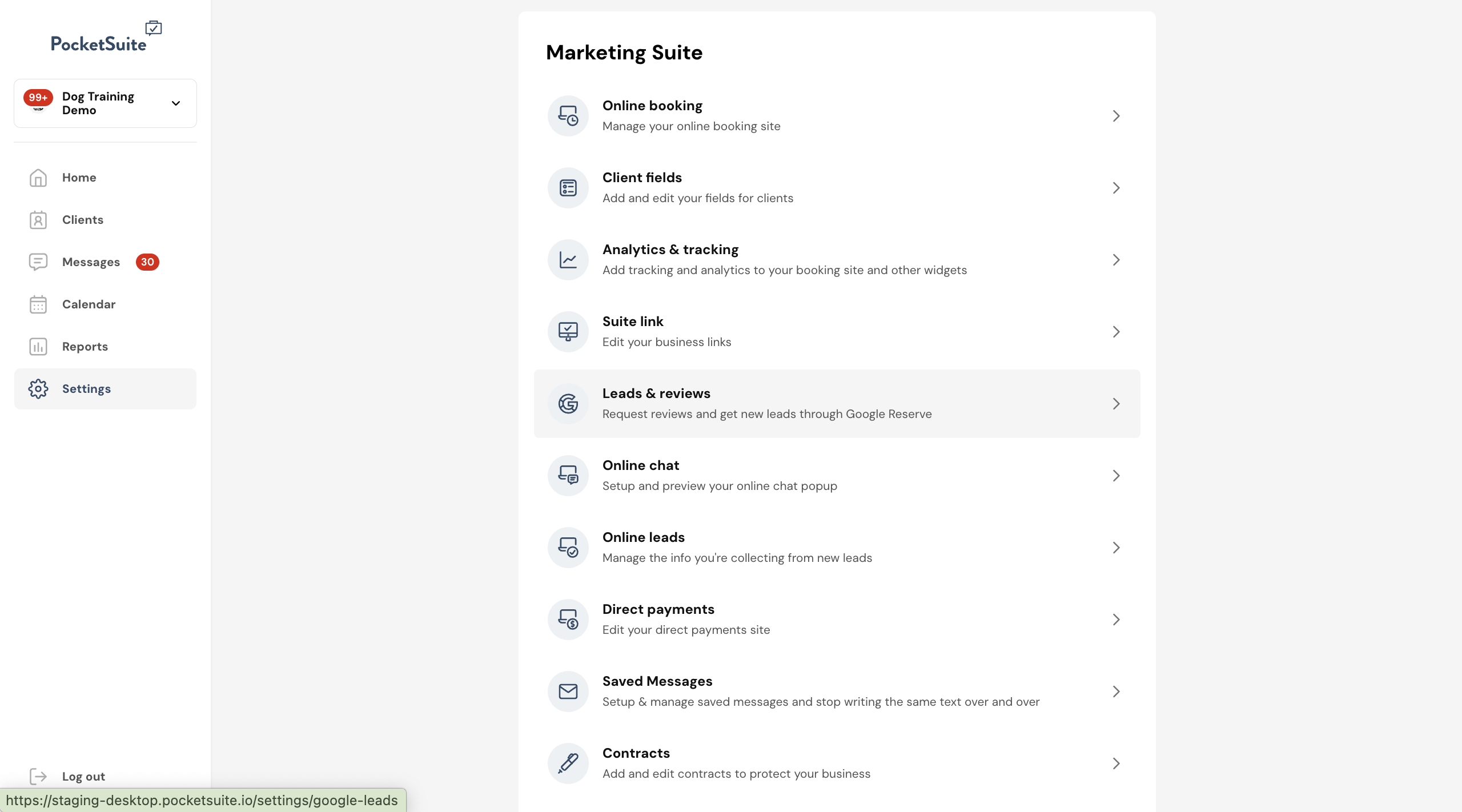Image resolution: width=1462 pixels, height=812 pixels.
Task: Click the Online leads checkmark icon
Action: point(568,548)
